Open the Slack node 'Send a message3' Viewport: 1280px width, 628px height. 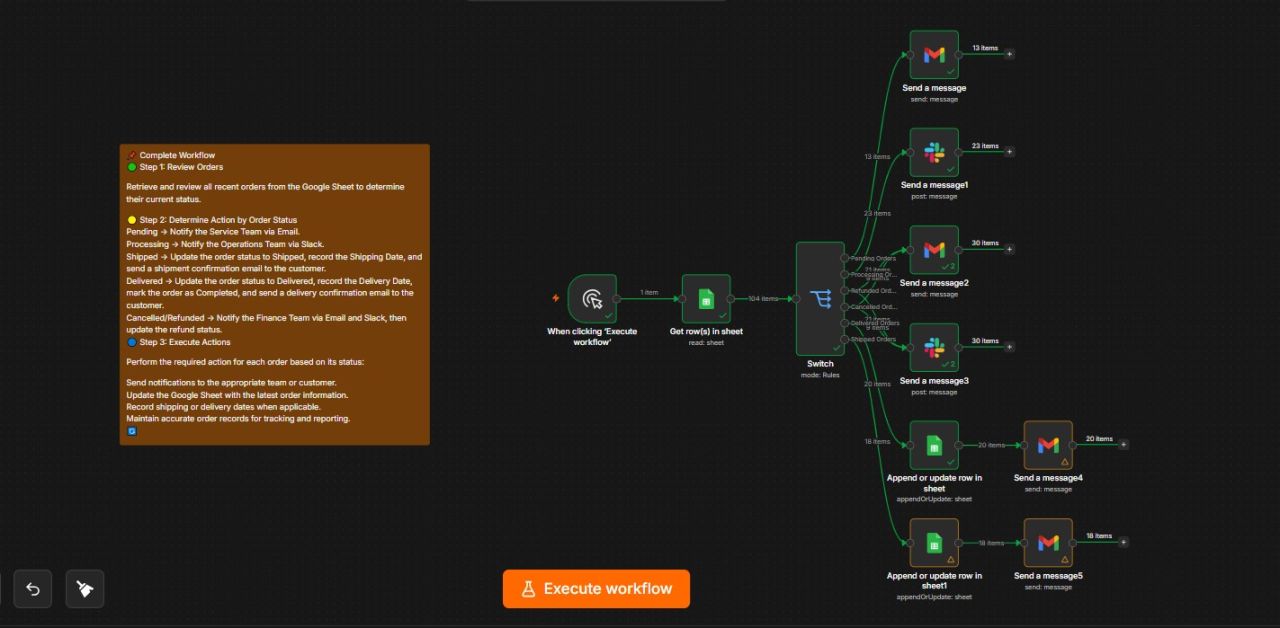coord(934,348)
